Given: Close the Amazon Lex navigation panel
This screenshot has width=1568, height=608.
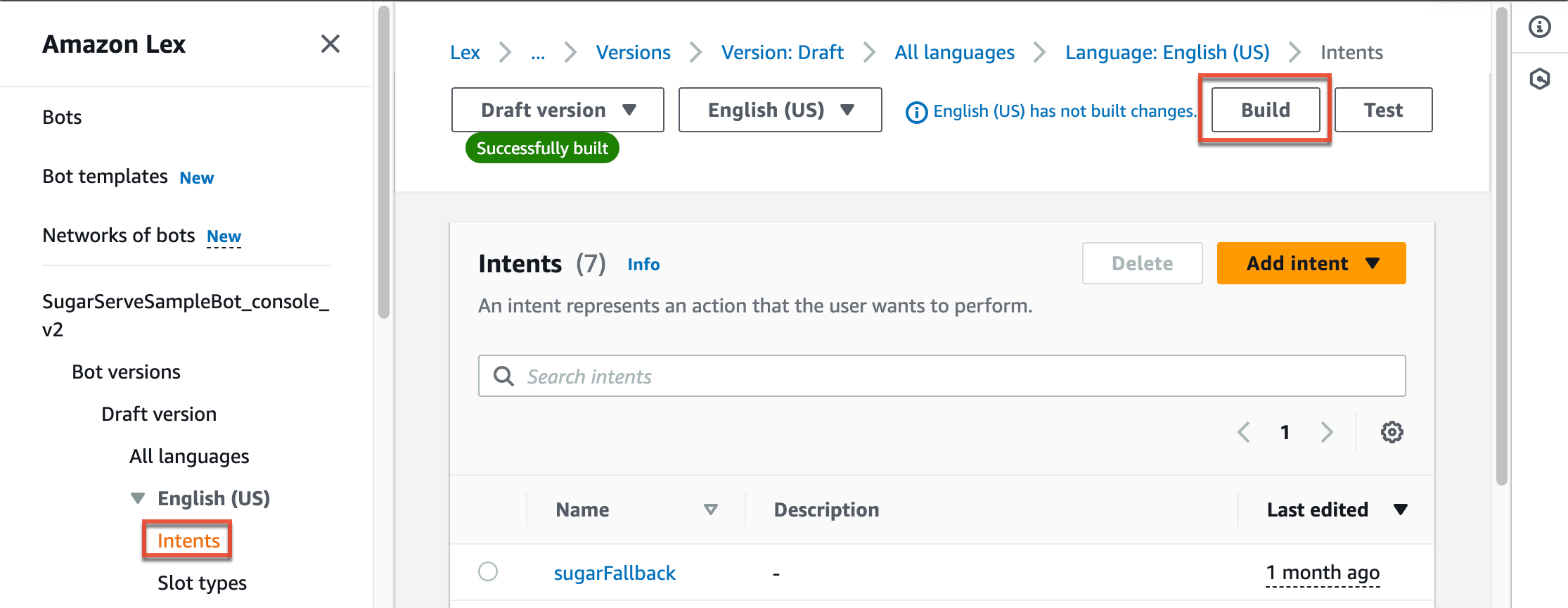Looking at the screenshot, I should click(x=330, y=44).
